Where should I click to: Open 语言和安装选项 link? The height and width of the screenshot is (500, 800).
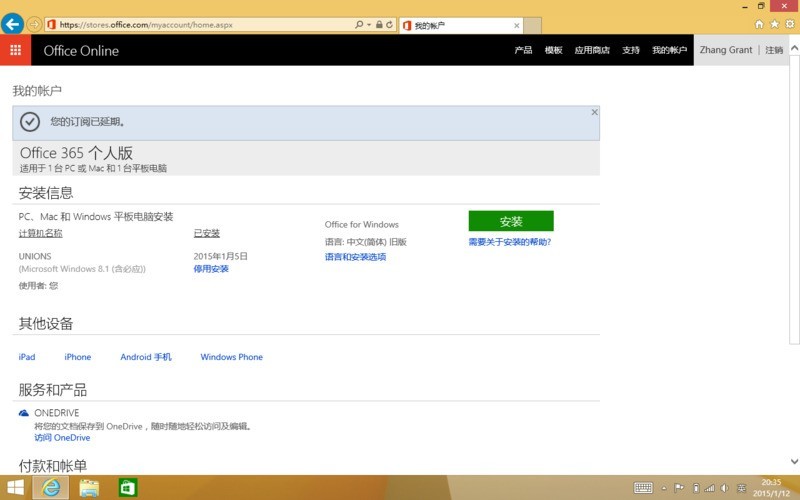pos(356,257)
